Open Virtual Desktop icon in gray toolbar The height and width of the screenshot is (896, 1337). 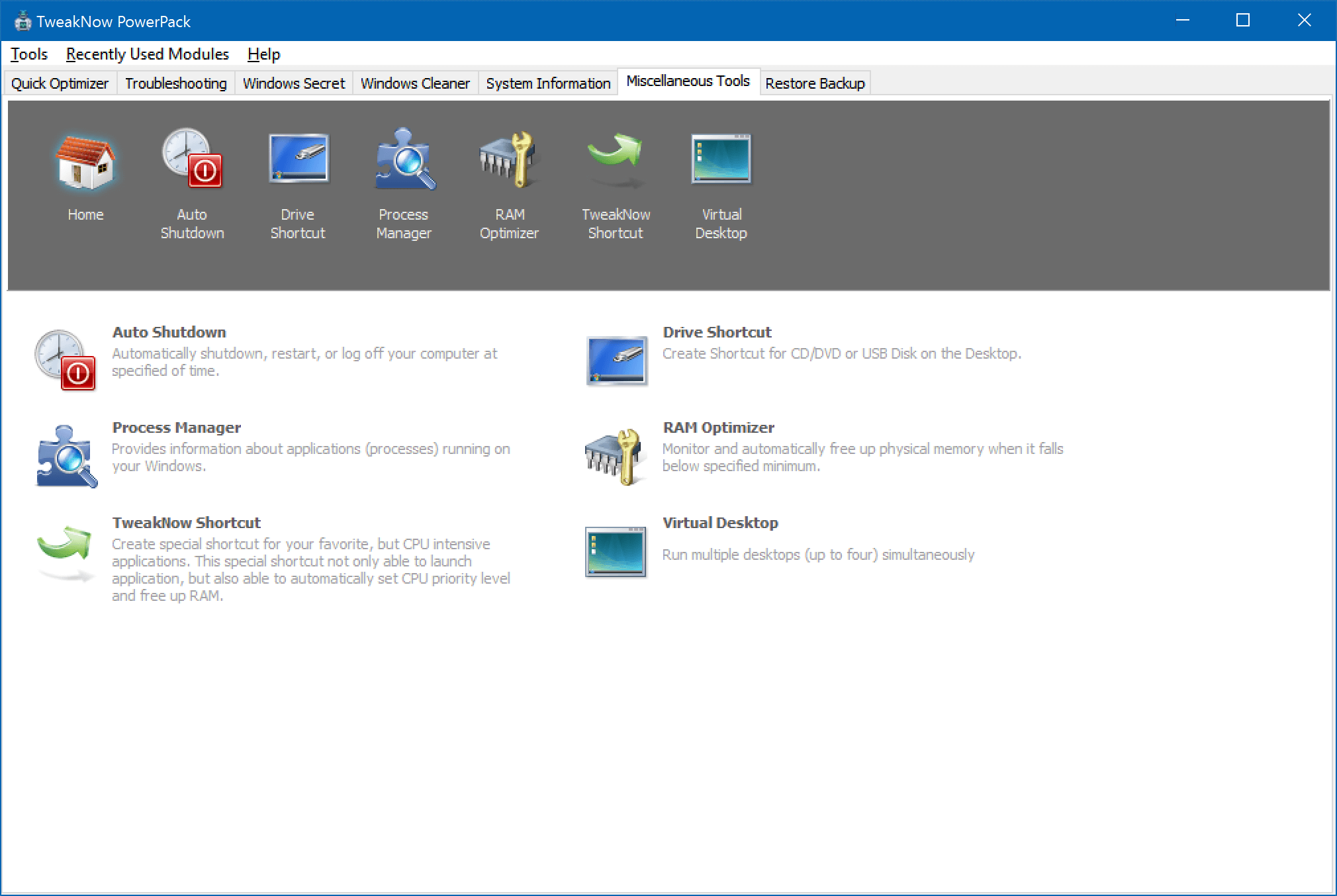click(721, 159)
